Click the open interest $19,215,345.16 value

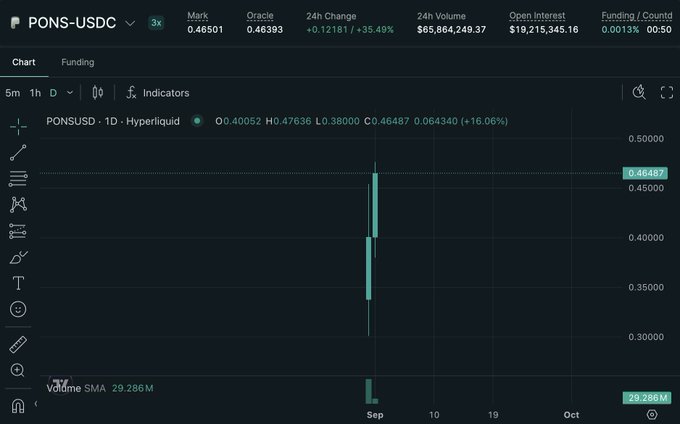point(544,29)
